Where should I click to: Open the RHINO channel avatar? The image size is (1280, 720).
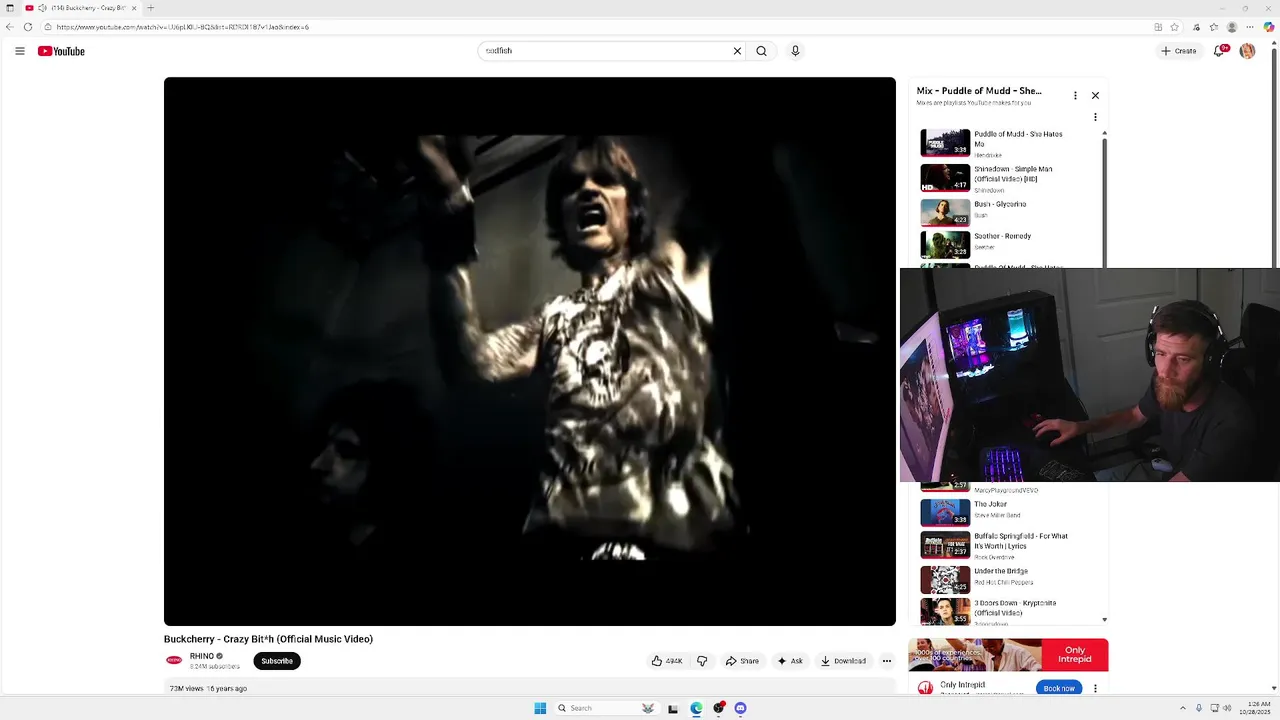click(x=174, y=660)
